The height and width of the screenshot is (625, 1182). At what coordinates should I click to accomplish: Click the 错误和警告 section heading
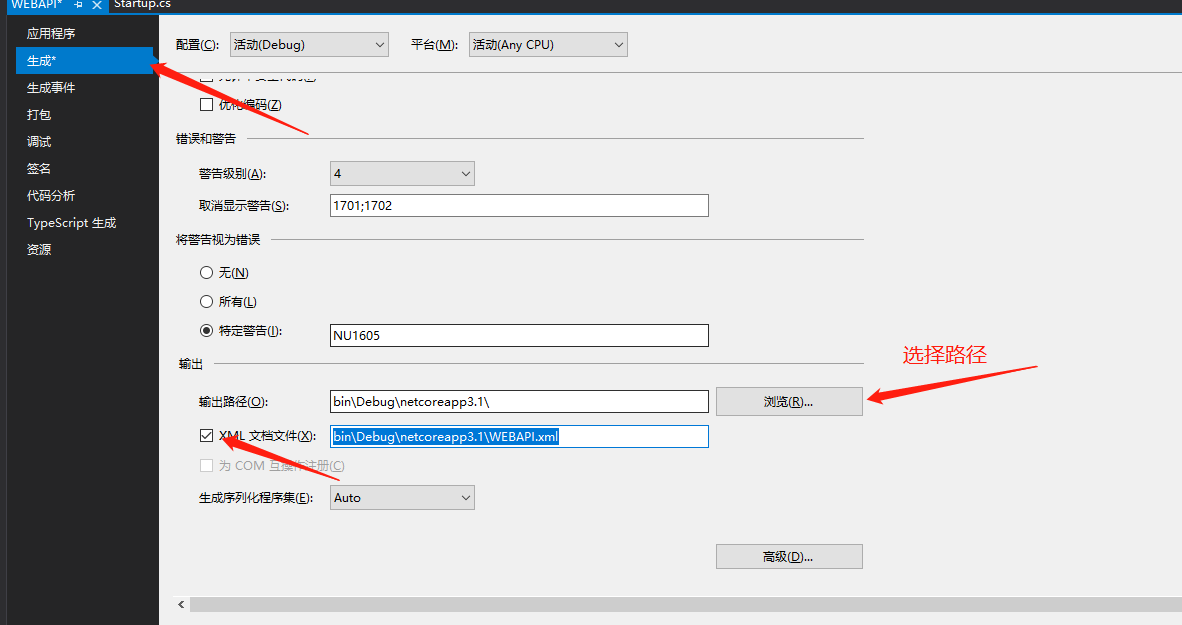[206, 139]
